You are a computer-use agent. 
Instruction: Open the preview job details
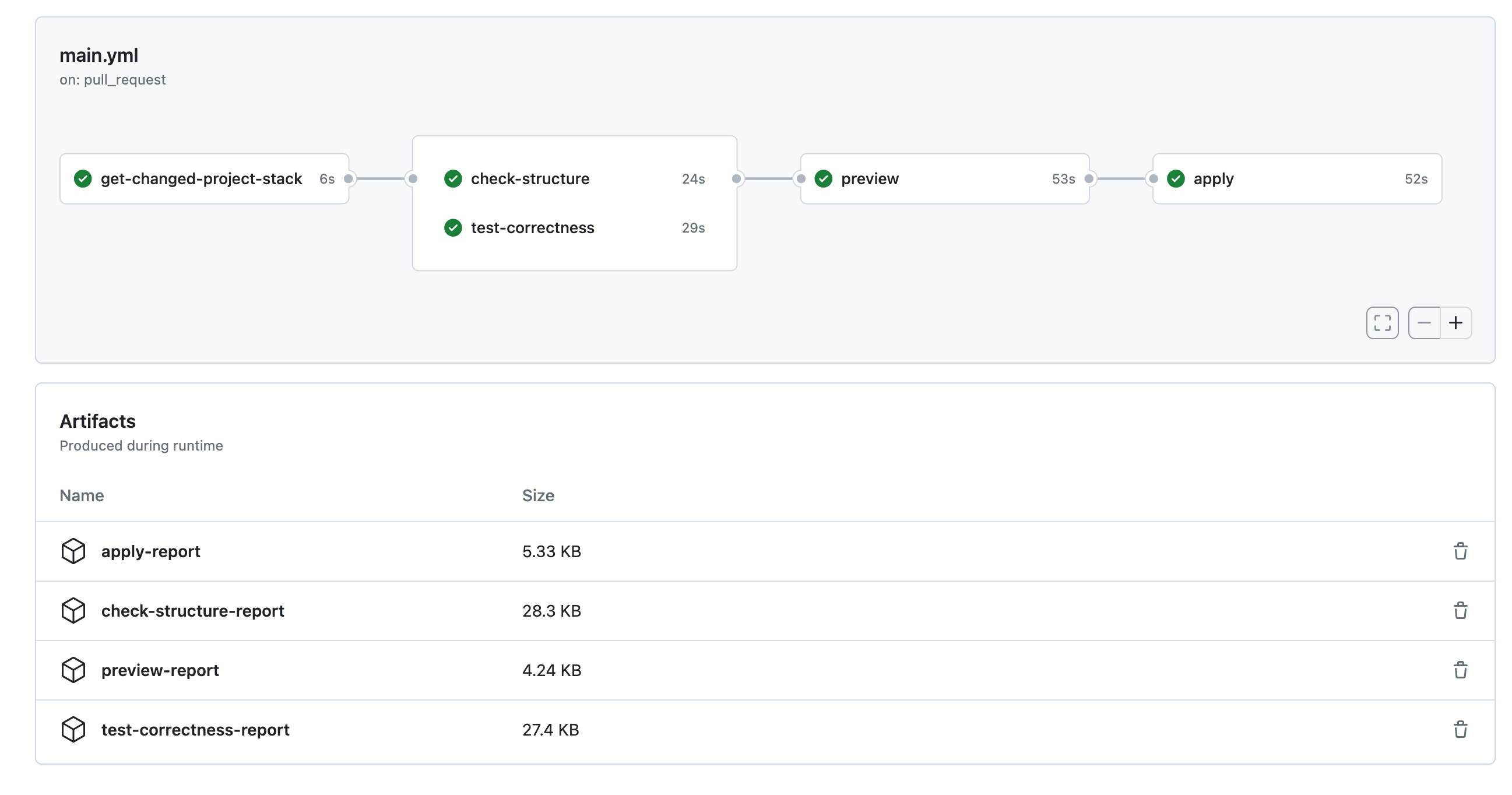(869, 178)
